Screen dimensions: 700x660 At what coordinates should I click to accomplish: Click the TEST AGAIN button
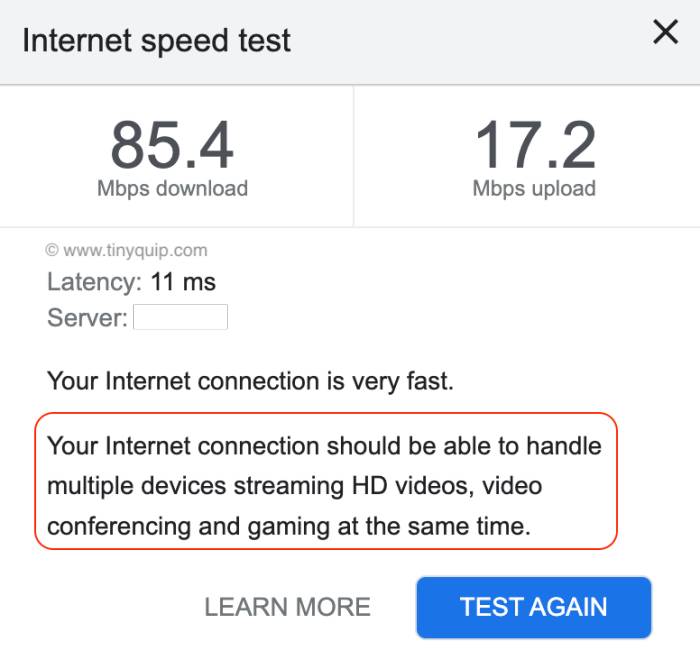pyautogui.click(x=533, y=607)
